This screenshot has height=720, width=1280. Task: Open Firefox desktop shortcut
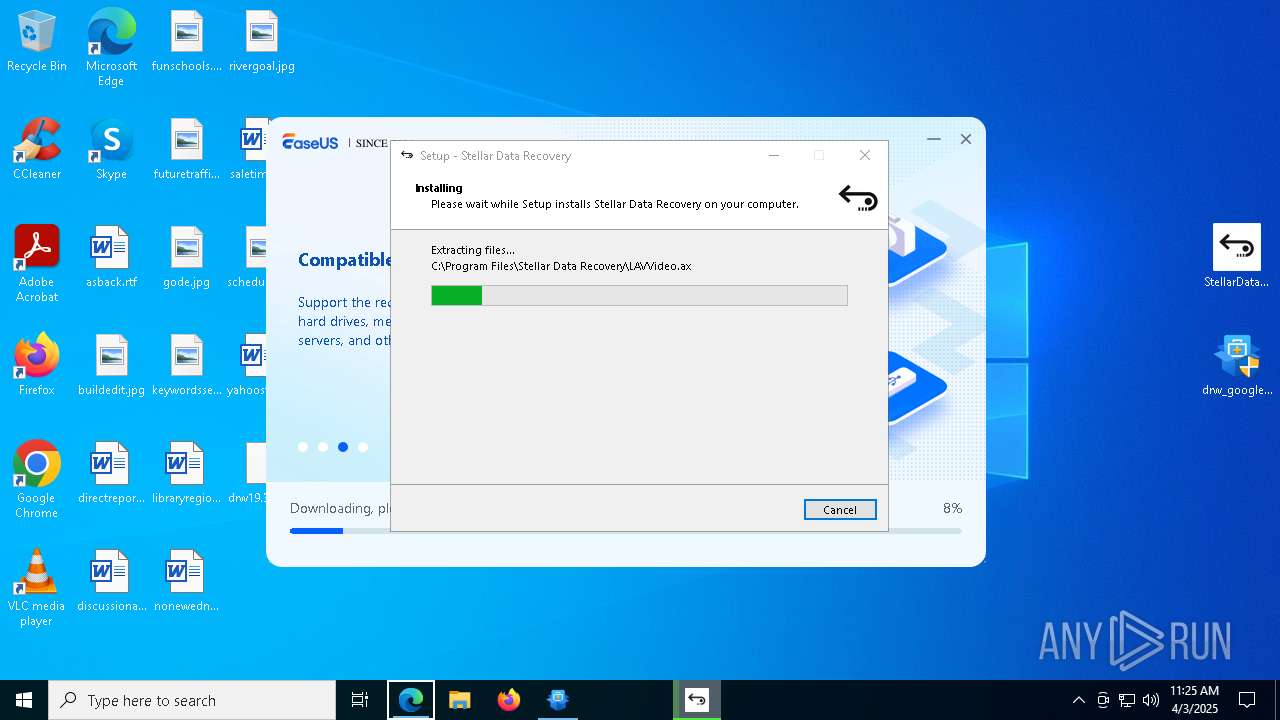tap(37, 366)
